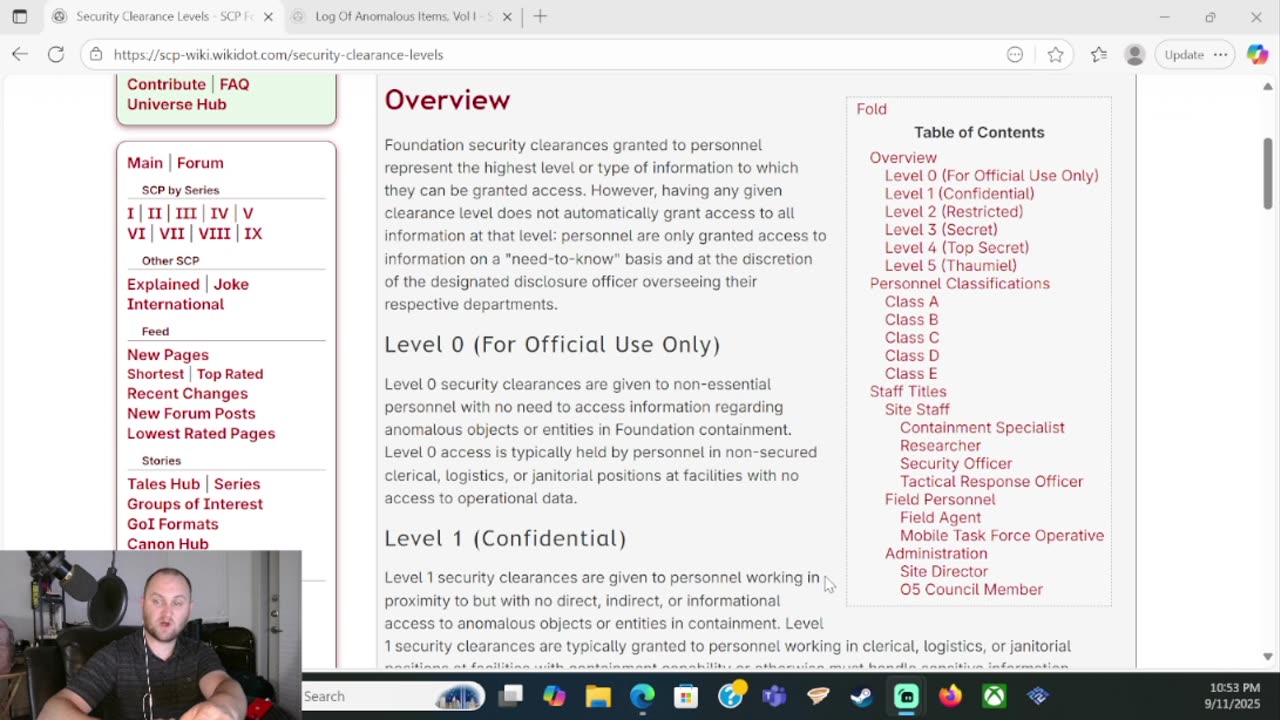The image size is (1280, 720).
Task: Open the FAQ link
Action: pyautogui.click(x=234, y=84)
